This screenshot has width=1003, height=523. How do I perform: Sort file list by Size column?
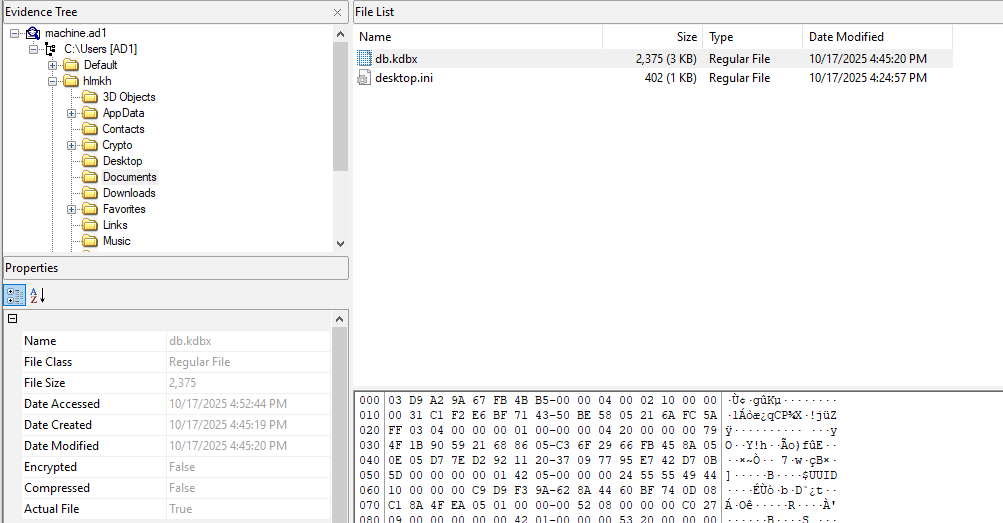pyautogui.click(x=651, y=37)
